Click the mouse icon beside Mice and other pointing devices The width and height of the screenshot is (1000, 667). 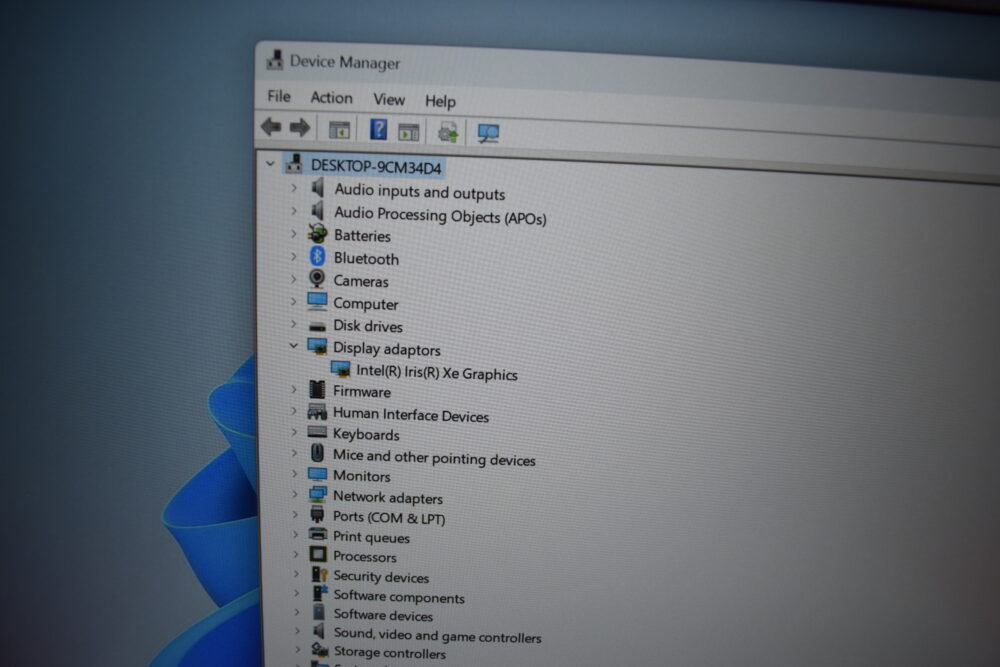pos(317,453)
